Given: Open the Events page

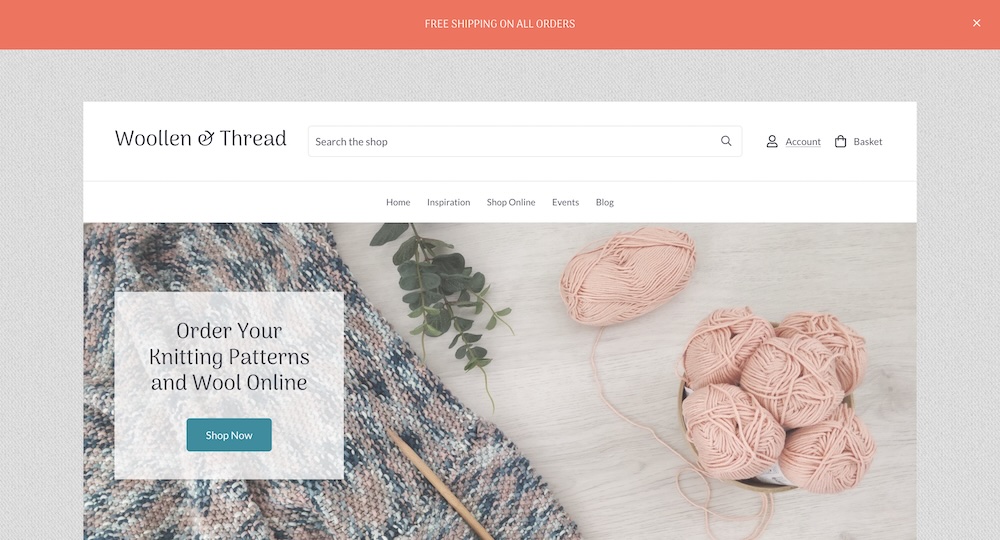Looking at the screenshot, I should (566, 202).
